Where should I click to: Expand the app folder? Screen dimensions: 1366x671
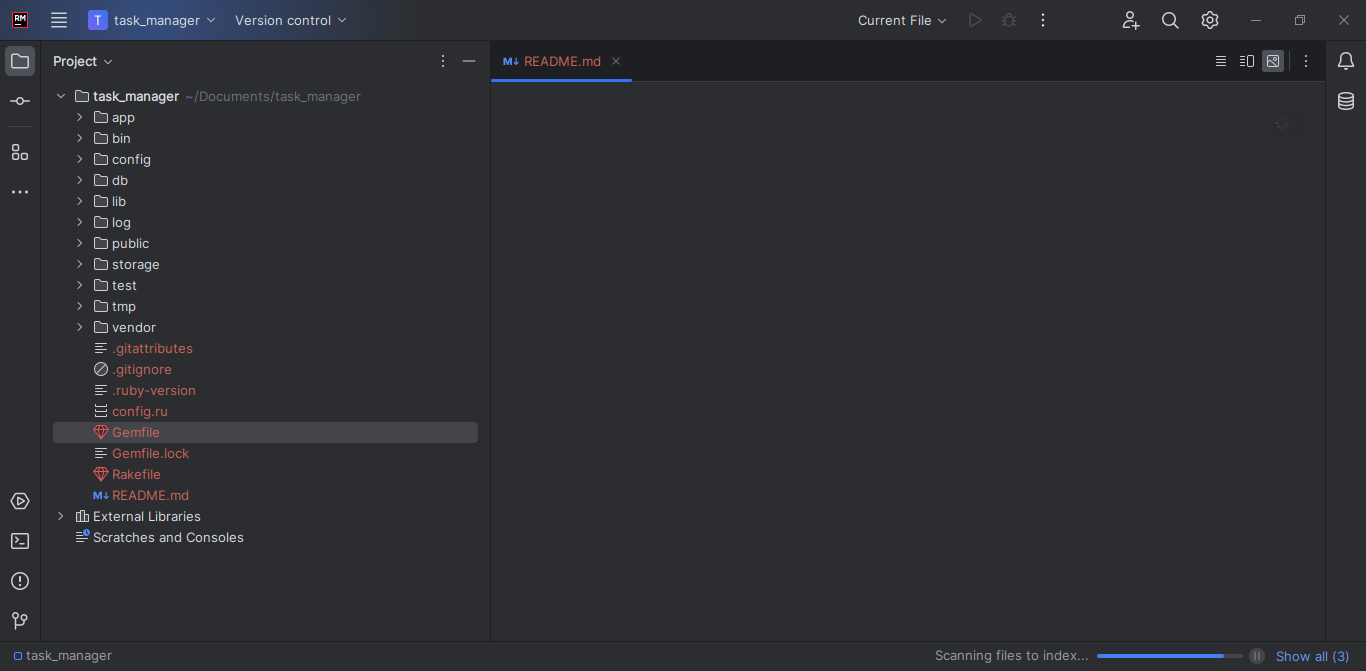point(80,117)
